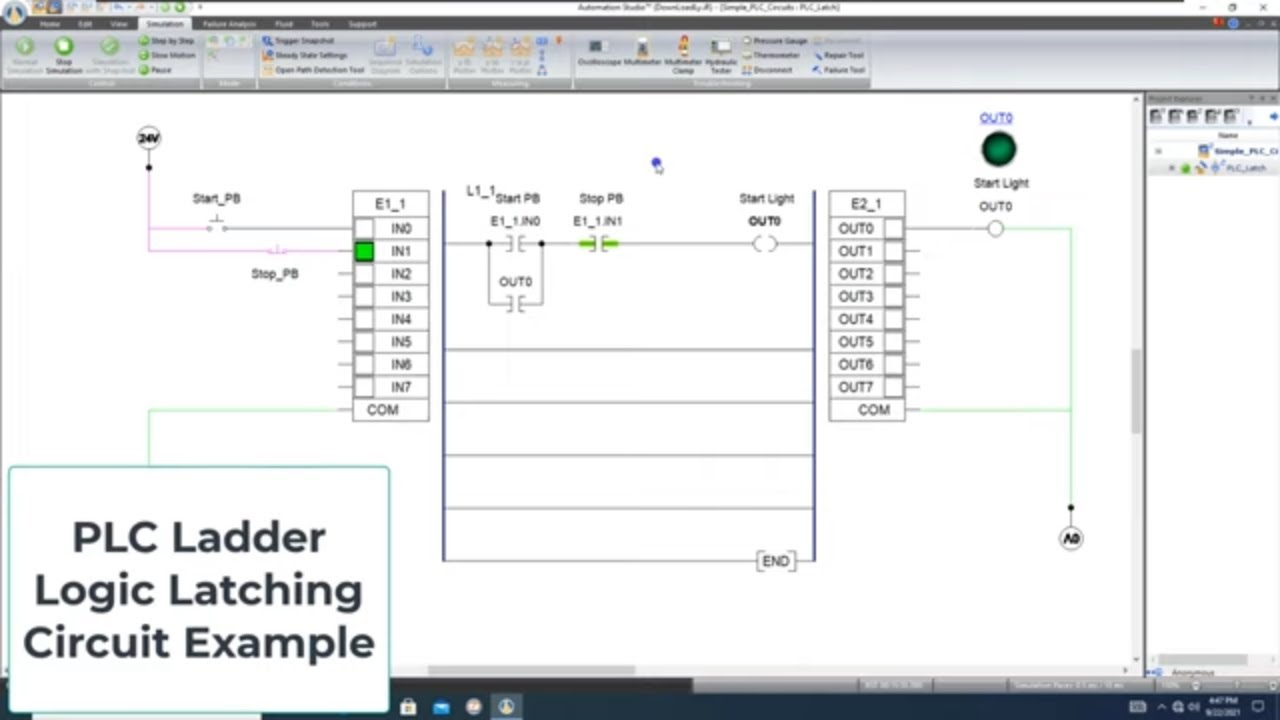Viewport: 1280px width, 720px height.
Task: Select the Oscilloscope instrument
Action: click(598, 52)
